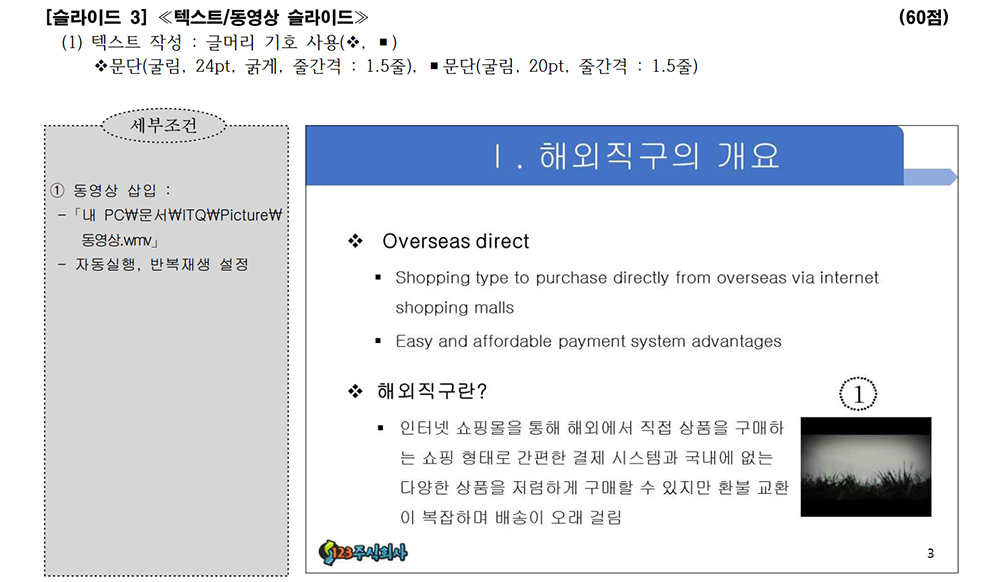Image resolution: width=1000 pixels, height=582 pixels.
Task: Select the '해외직구란?' heading text
Action: tap(432, 391)
